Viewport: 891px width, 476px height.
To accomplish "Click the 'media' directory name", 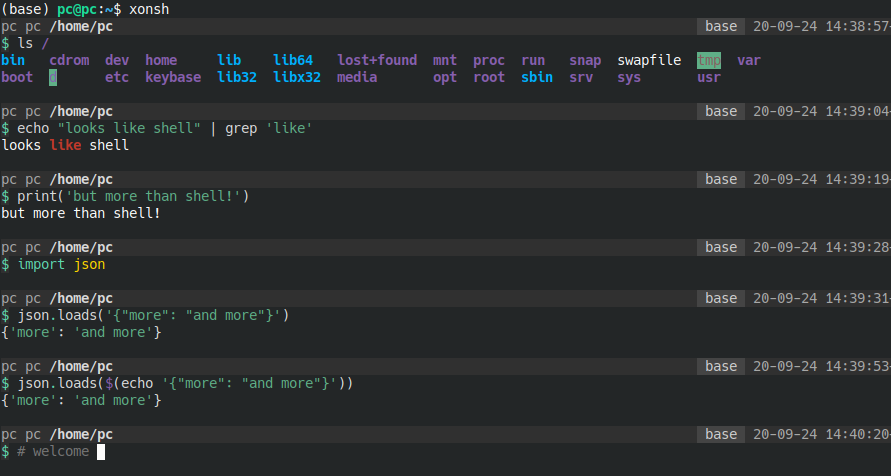I will pyautogui.click(x=357, y=77).
